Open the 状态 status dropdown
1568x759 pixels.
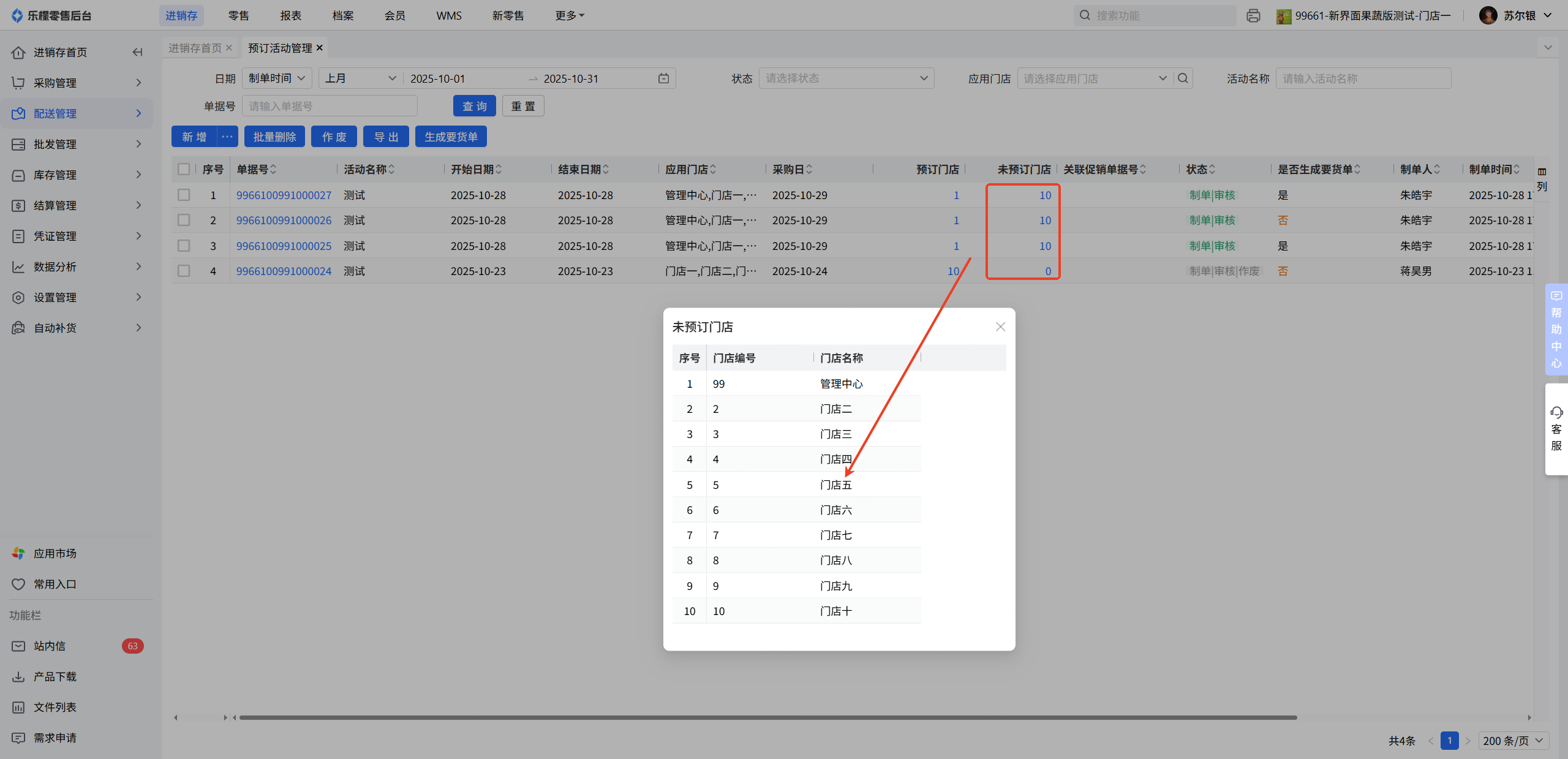(x=846, y=78)
